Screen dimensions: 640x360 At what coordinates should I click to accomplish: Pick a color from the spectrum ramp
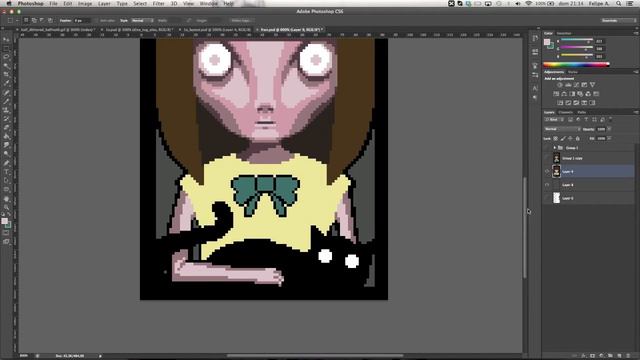point(576,64)
